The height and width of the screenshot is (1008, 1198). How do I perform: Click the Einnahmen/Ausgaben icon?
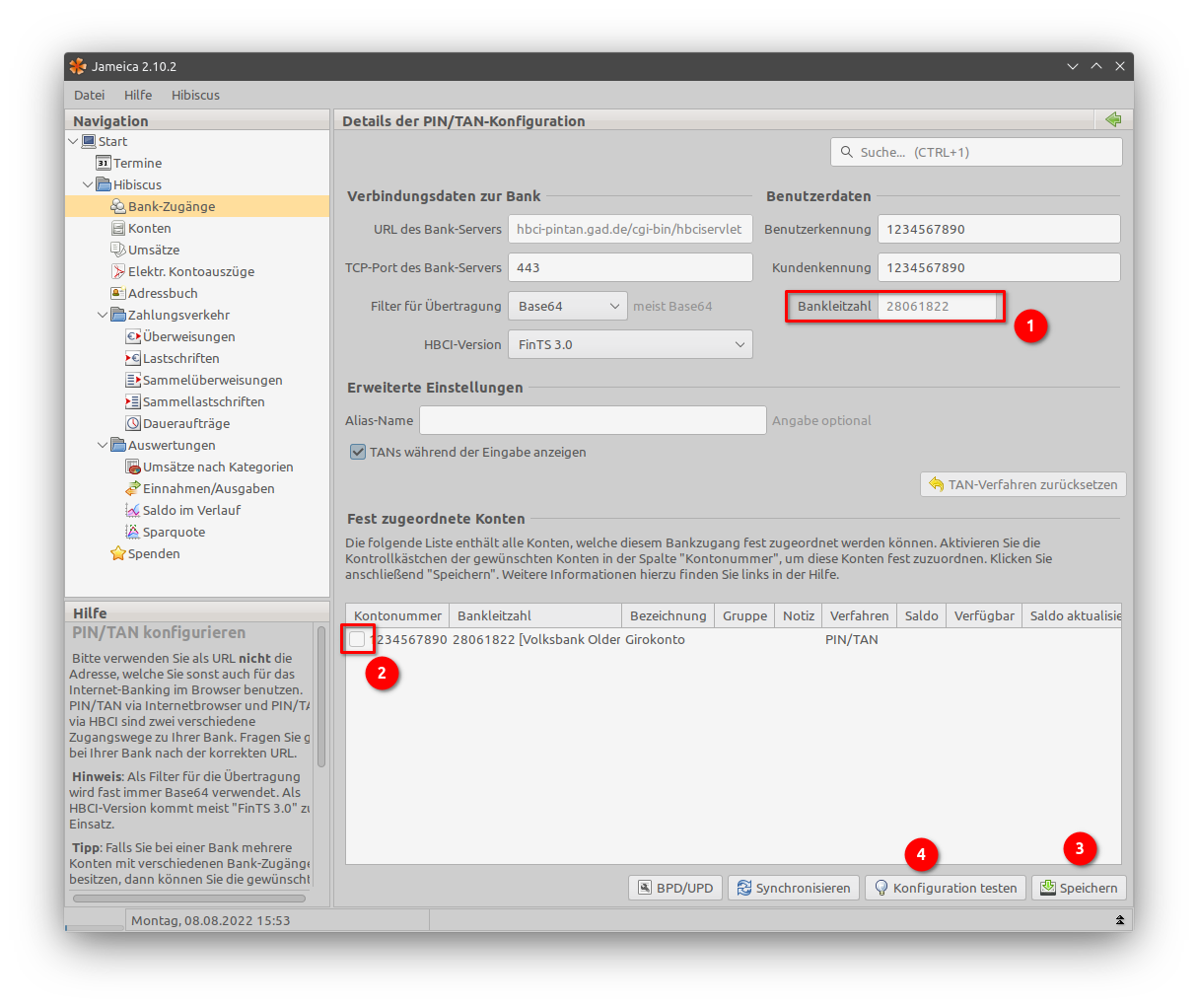pyautogui.click(x=133, y=488)
